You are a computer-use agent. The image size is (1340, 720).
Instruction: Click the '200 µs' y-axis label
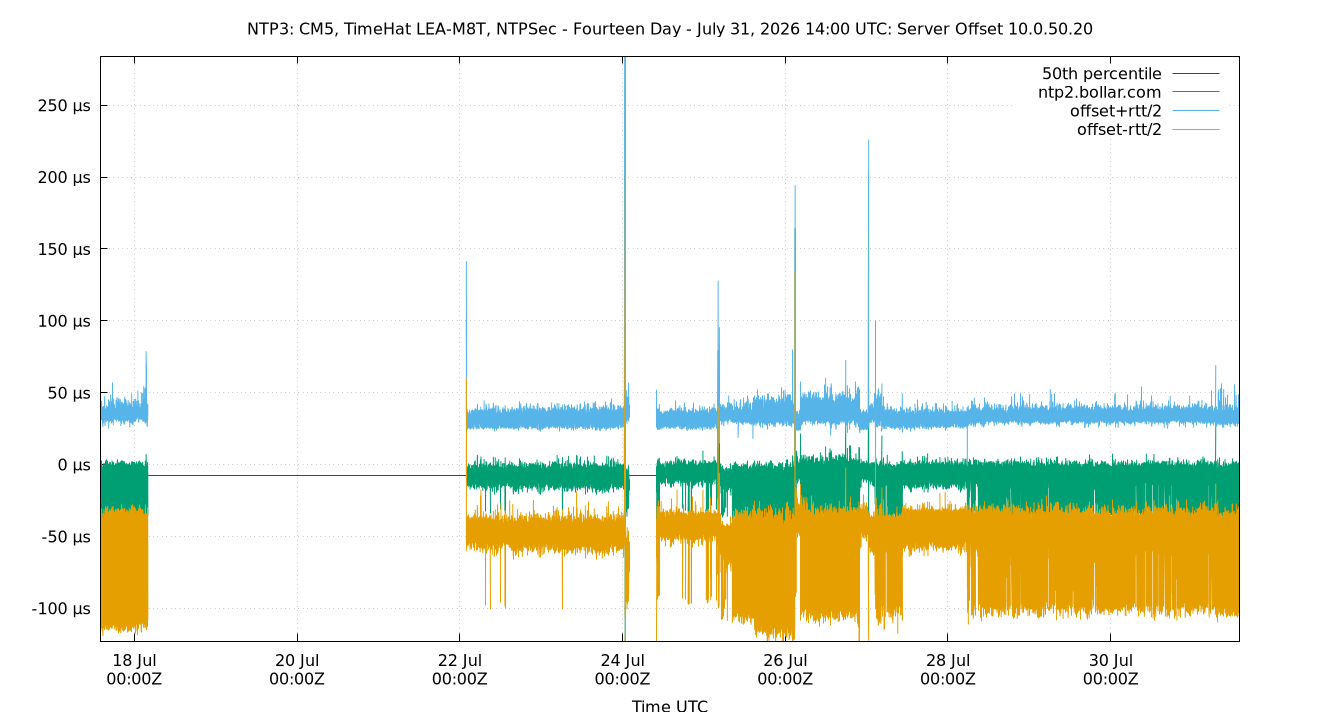click(x=64, y=178)
